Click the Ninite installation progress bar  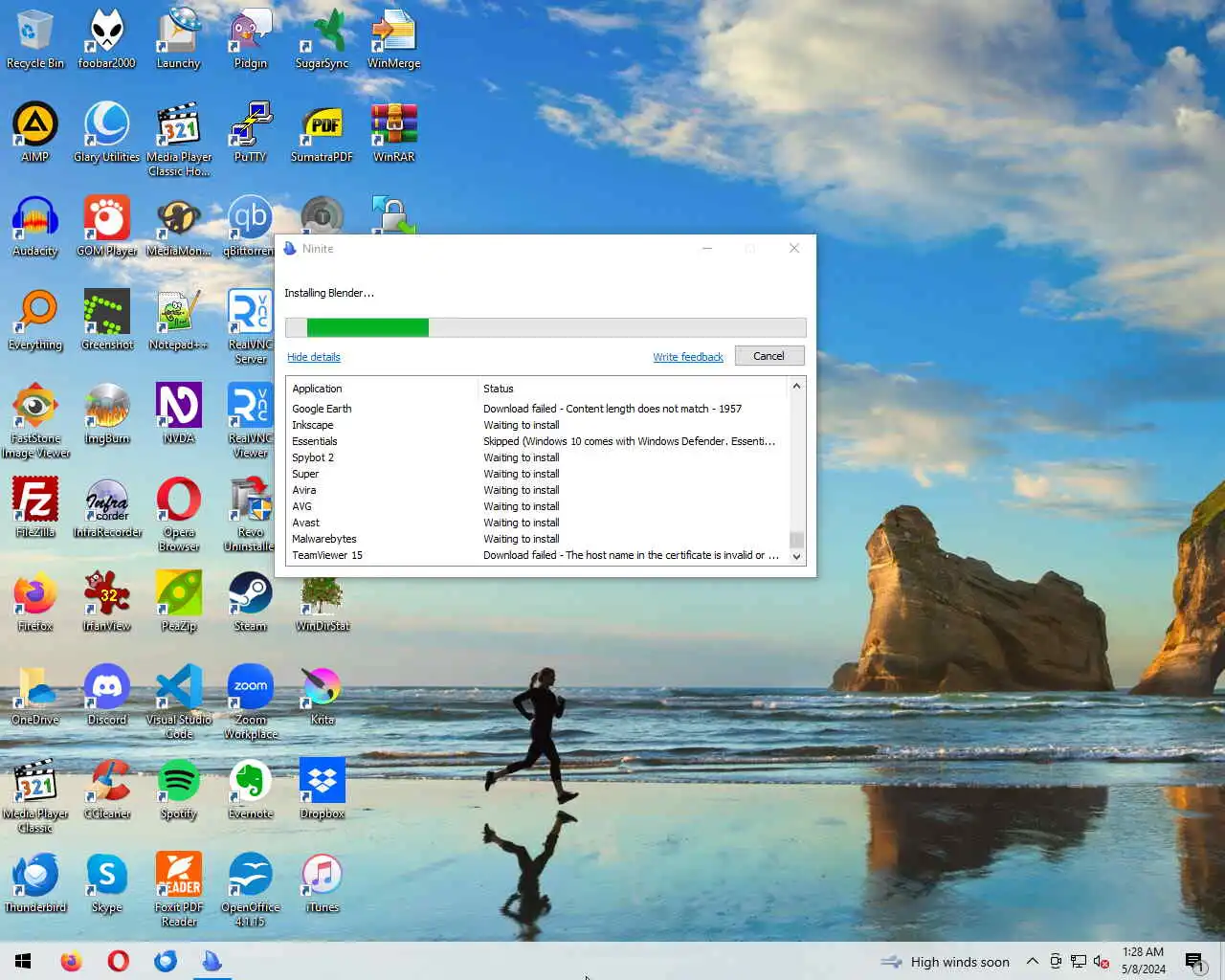point(546,327)
